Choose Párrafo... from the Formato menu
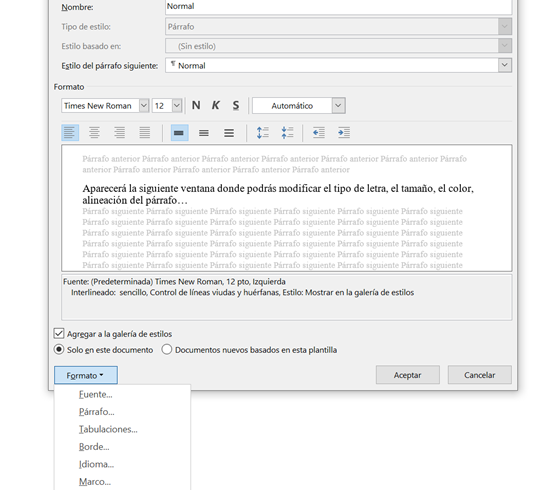 (96, 412)
